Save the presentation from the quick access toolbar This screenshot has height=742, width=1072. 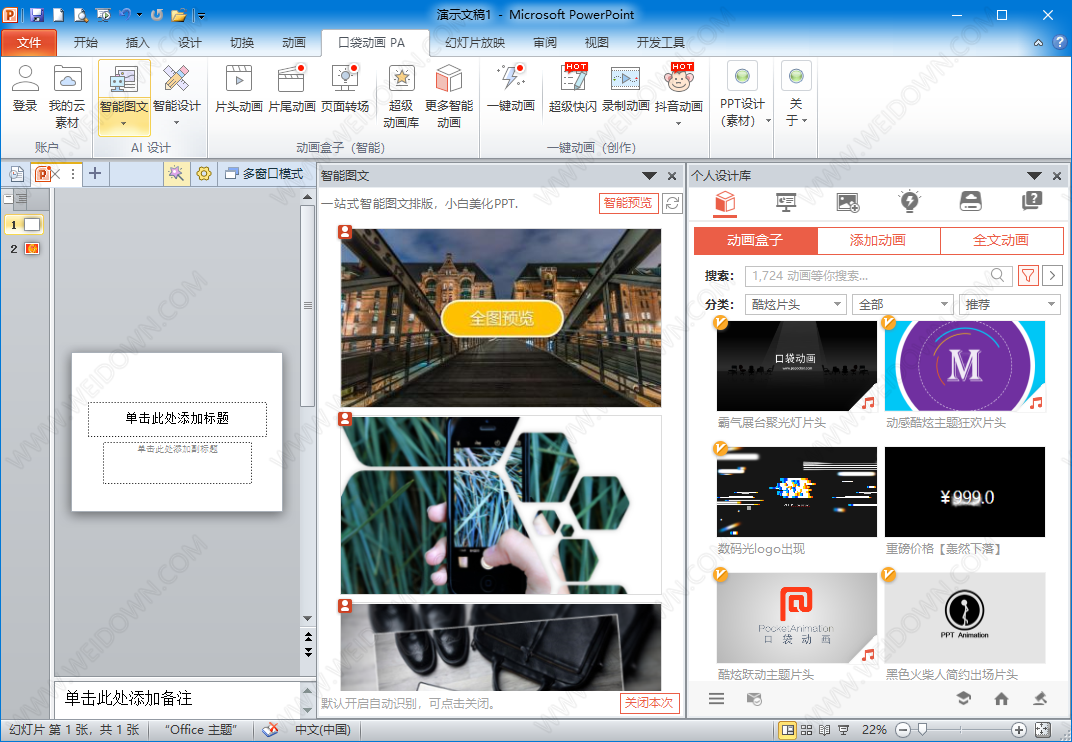pyautogui.click(x=36, y=14)
